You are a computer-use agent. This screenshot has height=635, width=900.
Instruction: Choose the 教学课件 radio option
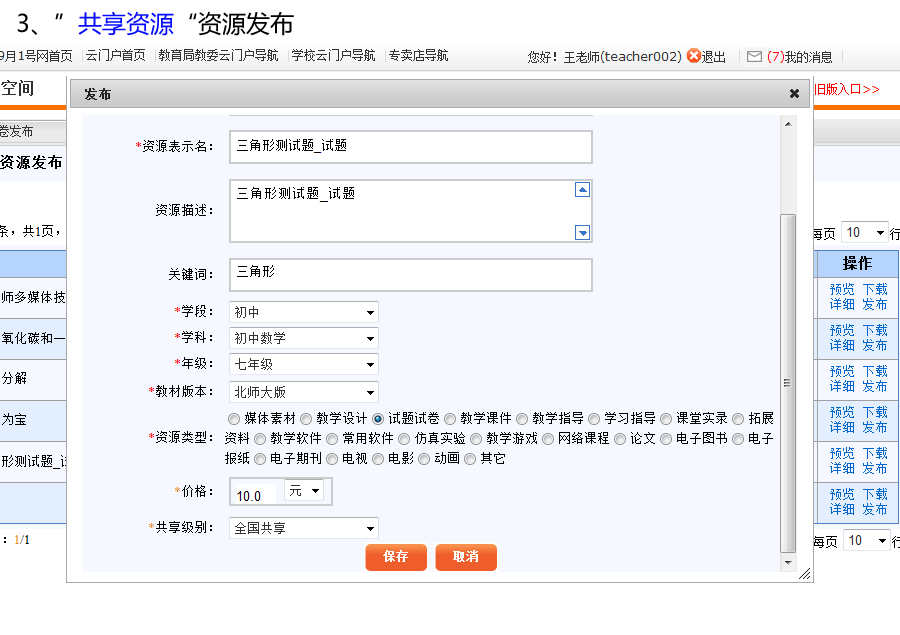tap(451, 419)
